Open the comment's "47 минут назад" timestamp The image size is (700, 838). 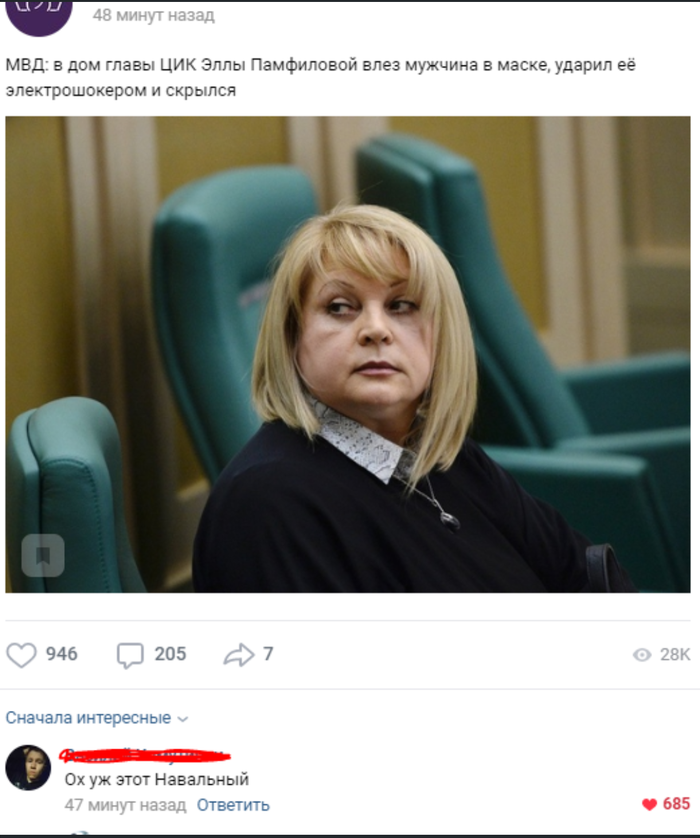pos(126,805)
